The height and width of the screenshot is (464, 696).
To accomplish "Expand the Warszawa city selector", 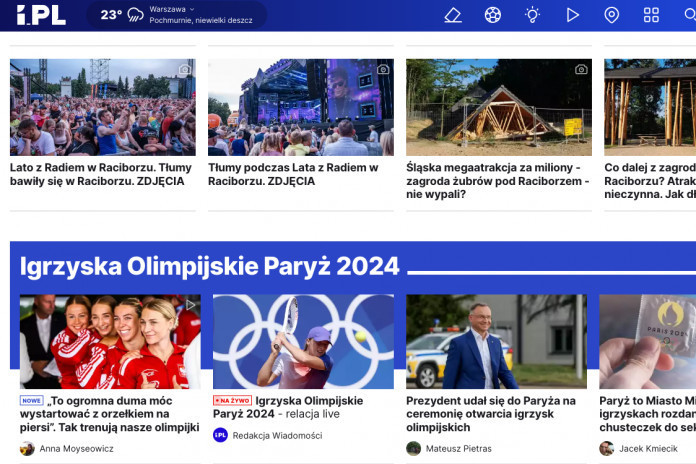I will 172,9.
